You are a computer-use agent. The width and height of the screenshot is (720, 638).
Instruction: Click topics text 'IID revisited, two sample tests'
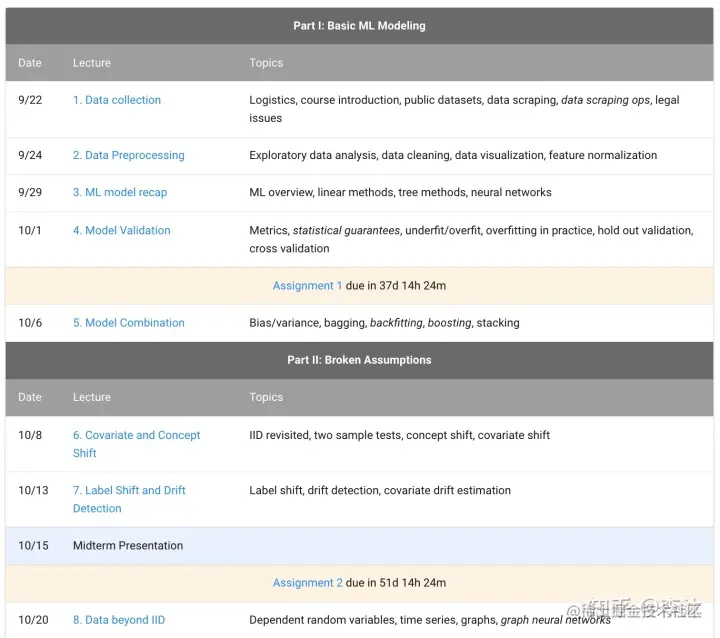(x=399, y=435)
